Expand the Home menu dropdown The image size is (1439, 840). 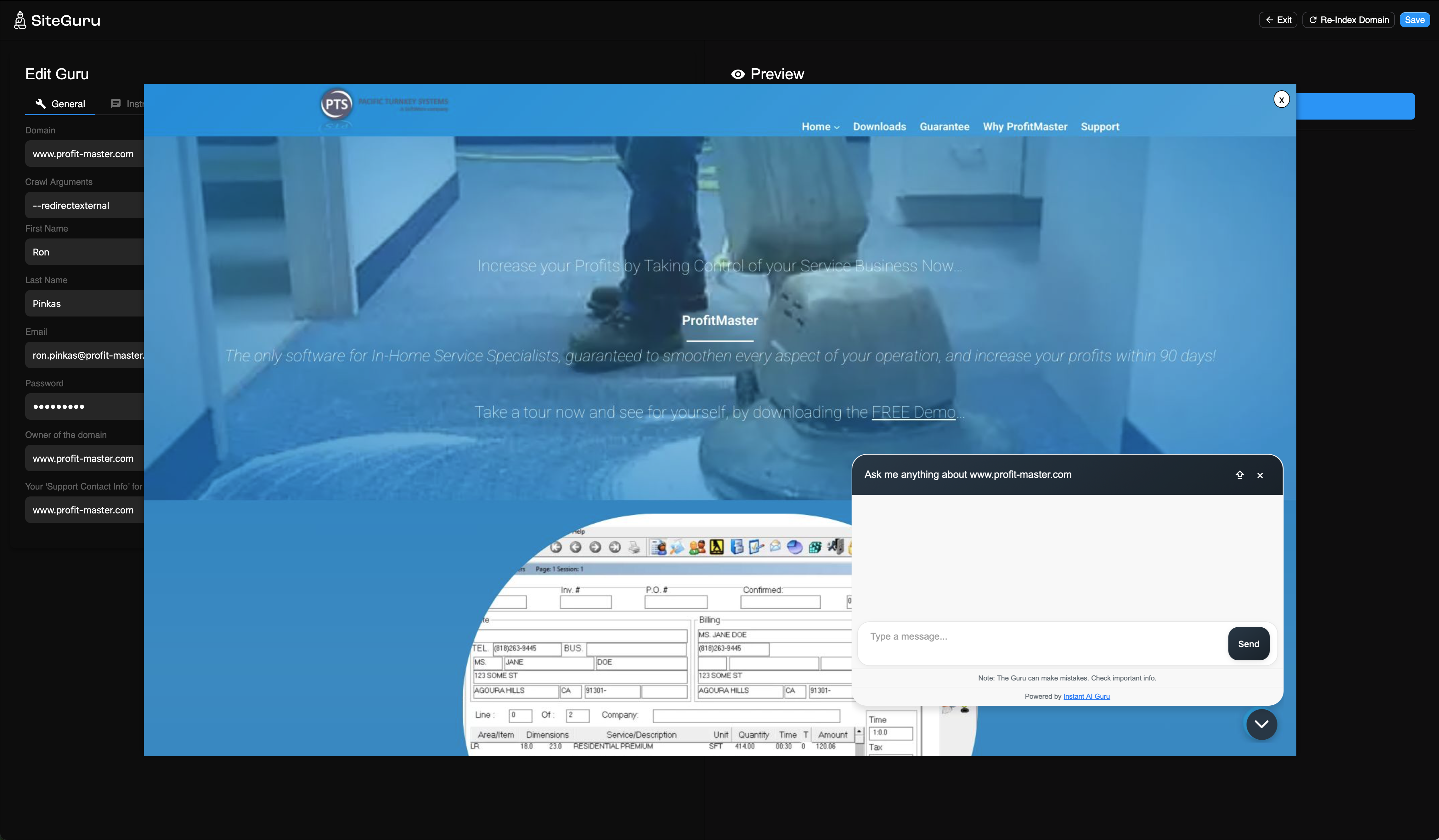click(820, 127)
